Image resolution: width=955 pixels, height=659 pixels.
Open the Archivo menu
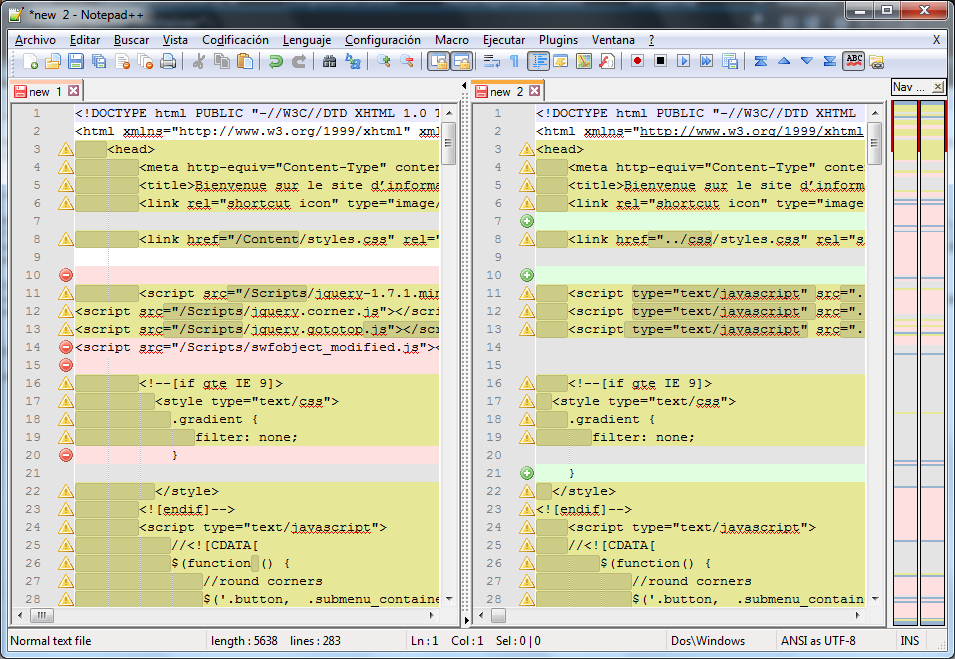pos(35,40)
